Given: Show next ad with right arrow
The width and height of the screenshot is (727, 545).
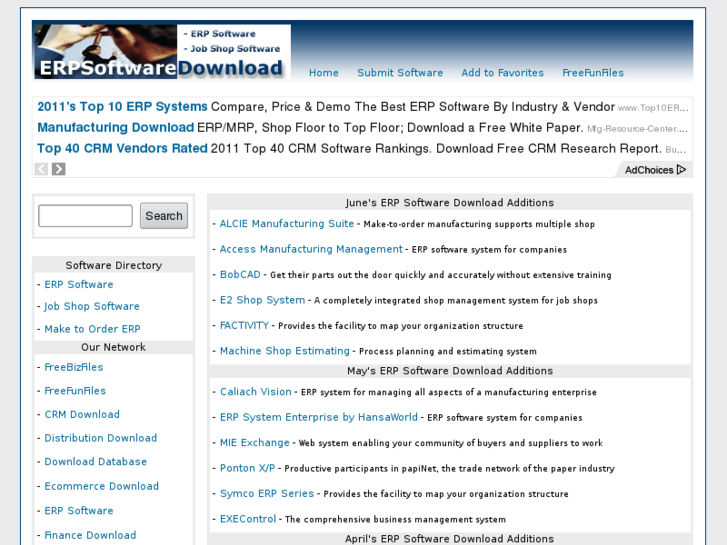Looking at the screenshot, I should pyautogui.click(x=58, y=169).
